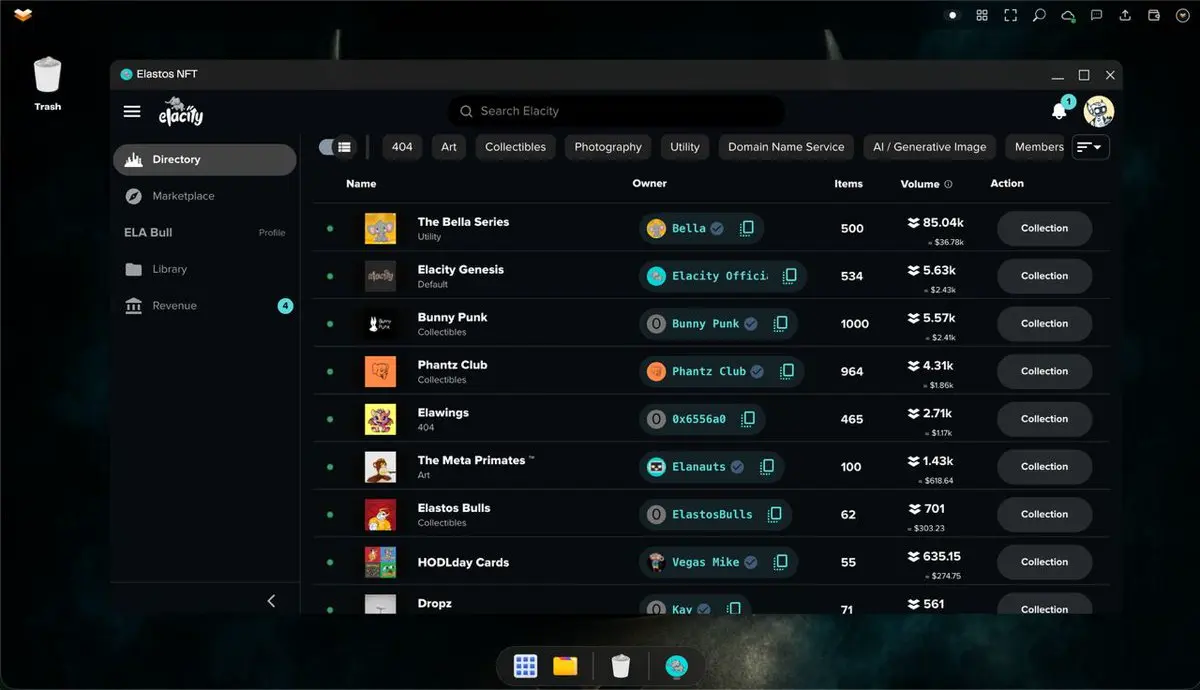Click the upload icon in top bar
The width and height of the screenshot is (1200, 690).
(1126, 15)
